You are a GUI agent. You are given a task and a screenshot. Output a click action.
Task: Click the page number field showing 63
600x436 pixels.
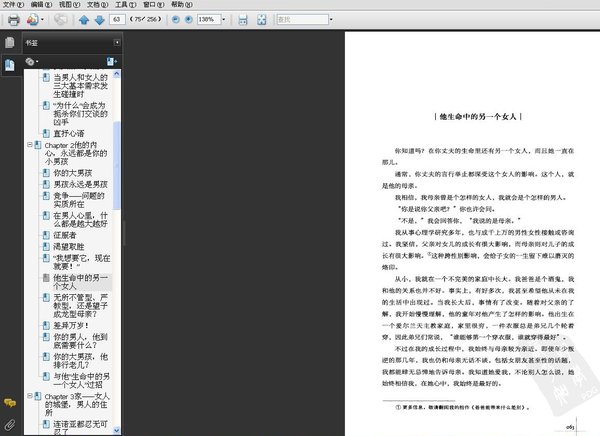click(x=117, y=19)
